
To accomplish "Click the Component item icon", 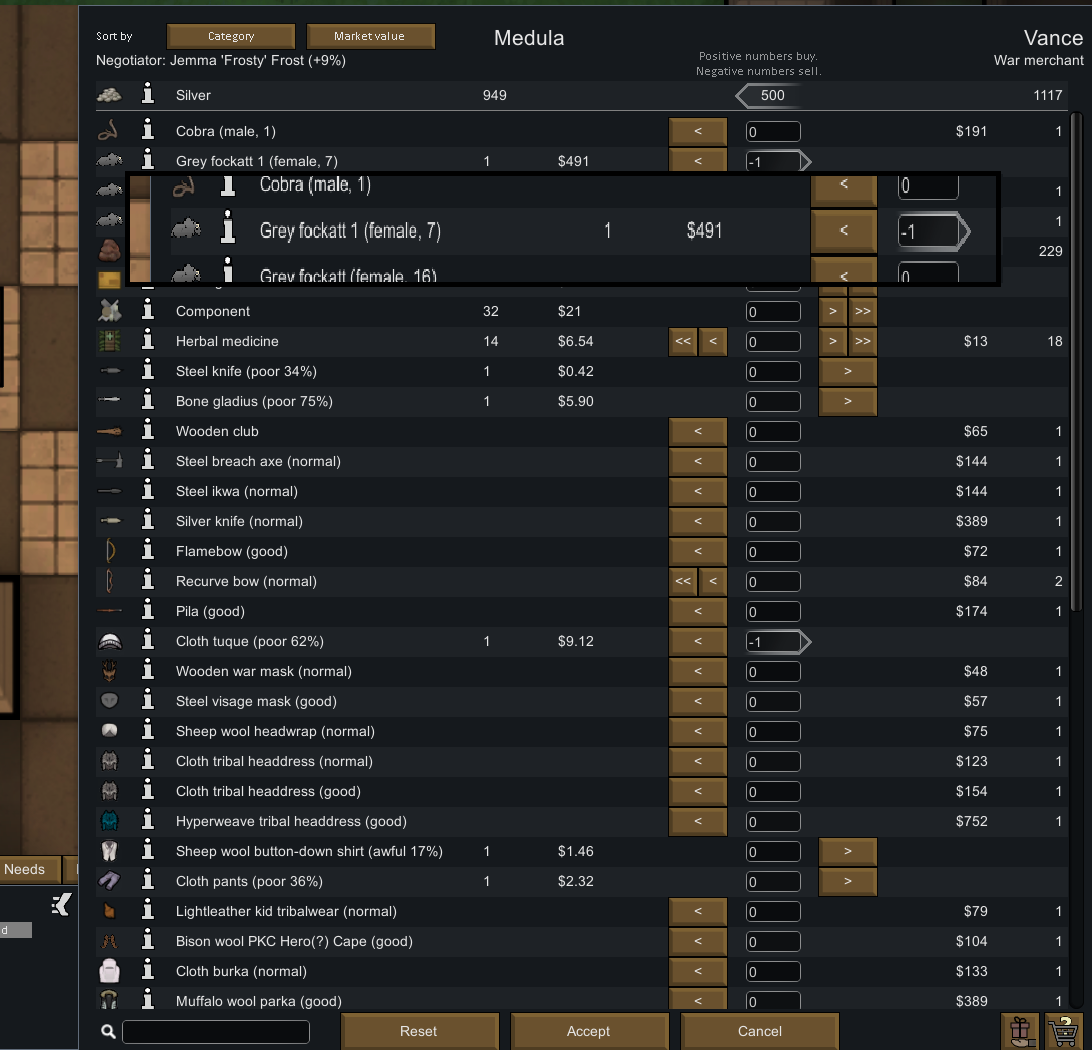I will pos(109,311).
